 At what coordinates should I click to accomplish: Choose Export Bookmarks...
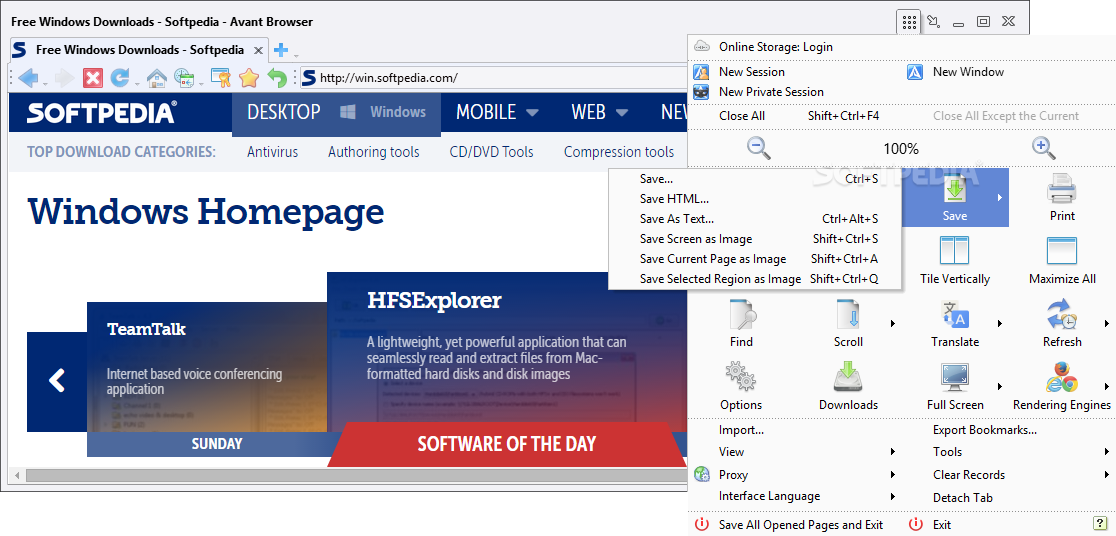click(x=985, y=430)
